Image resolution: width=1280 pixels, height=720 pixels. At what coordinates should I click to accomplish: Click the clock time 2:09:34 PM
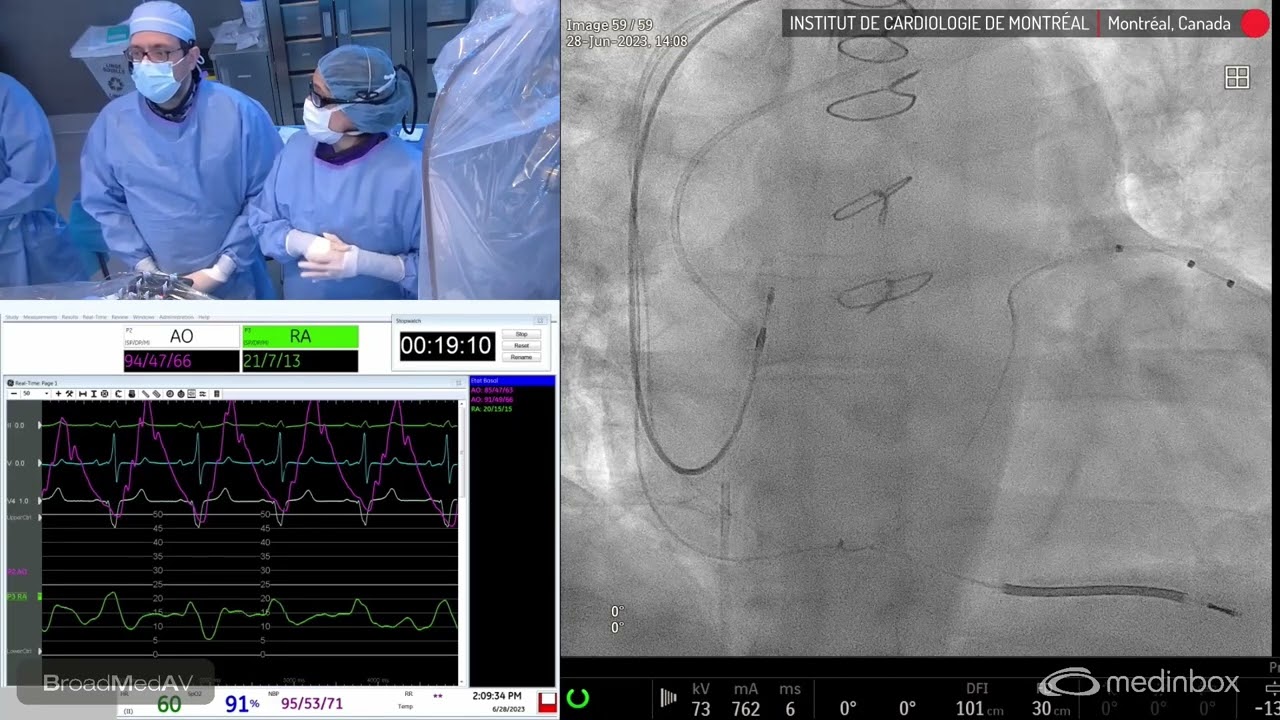pyautogui.click(x=496, y=696)
